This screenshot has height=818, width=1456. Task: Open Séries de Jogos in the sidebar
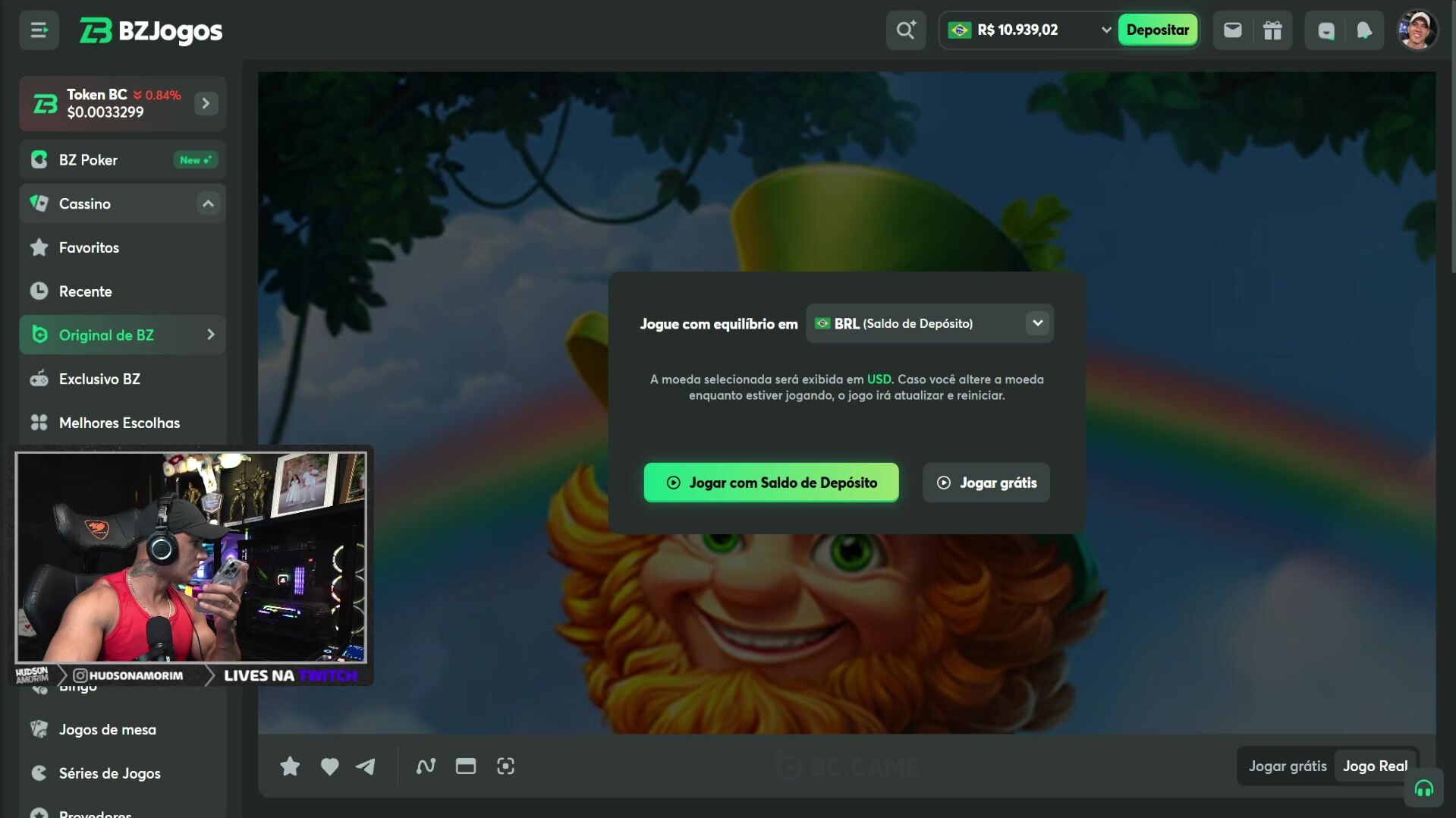pyautogui.click(x=122, y=773)
